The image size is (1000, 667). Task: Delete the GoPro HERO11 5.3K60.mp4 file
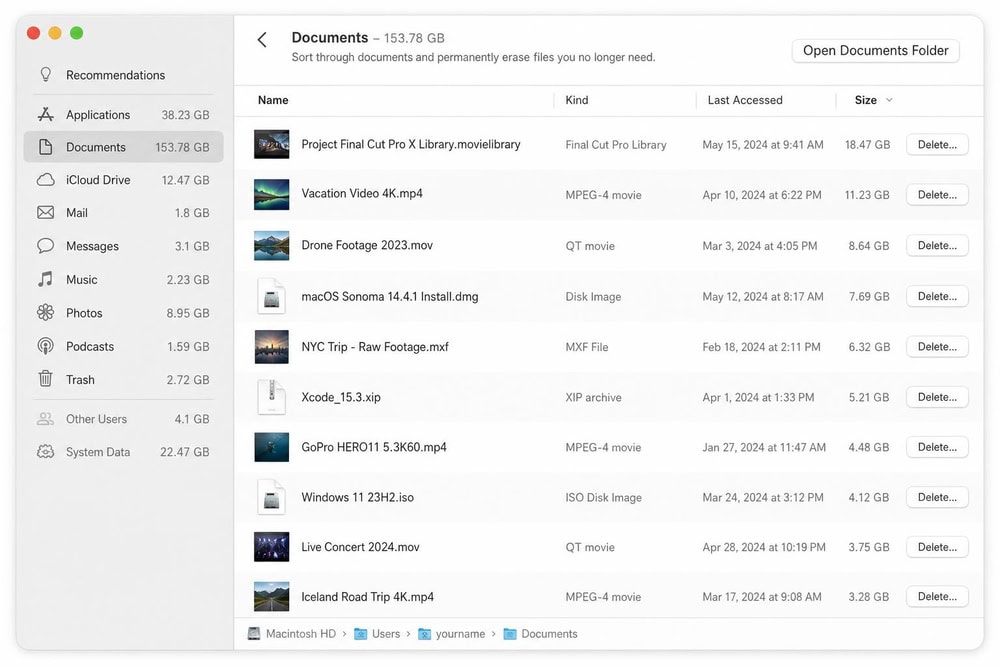coord(937,447)
